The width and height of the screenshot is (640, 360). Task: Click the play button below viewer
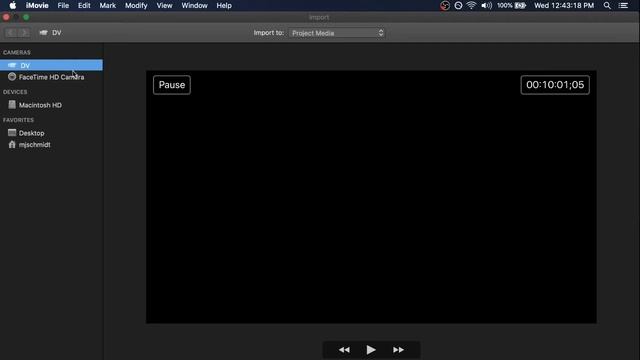tap(371, 350)
